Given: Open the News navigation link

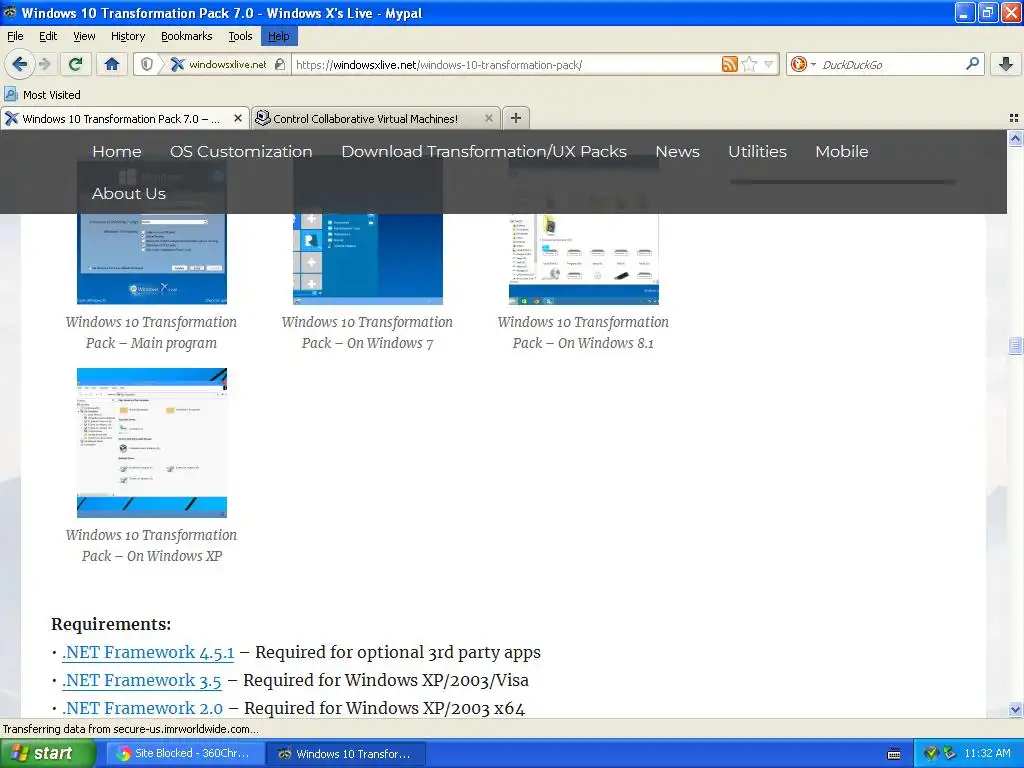Looking at the screenshot, I should (x=677, y=152).
